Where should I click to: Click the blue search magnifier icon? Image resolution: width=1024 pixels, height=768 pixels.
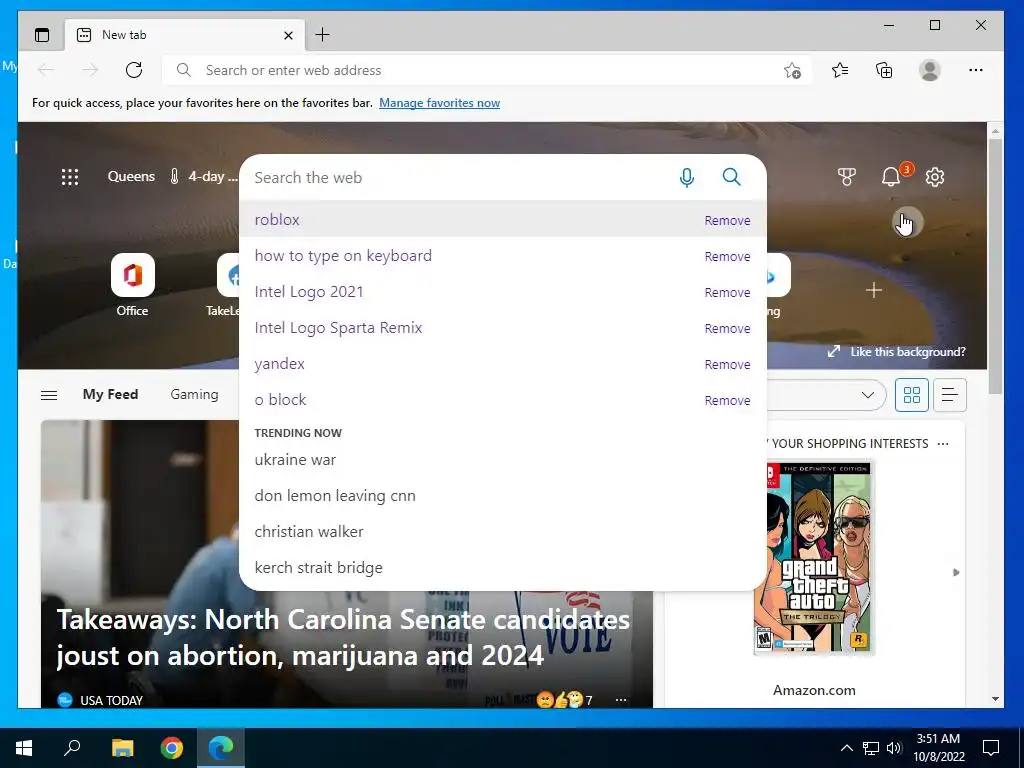[731, 177]
